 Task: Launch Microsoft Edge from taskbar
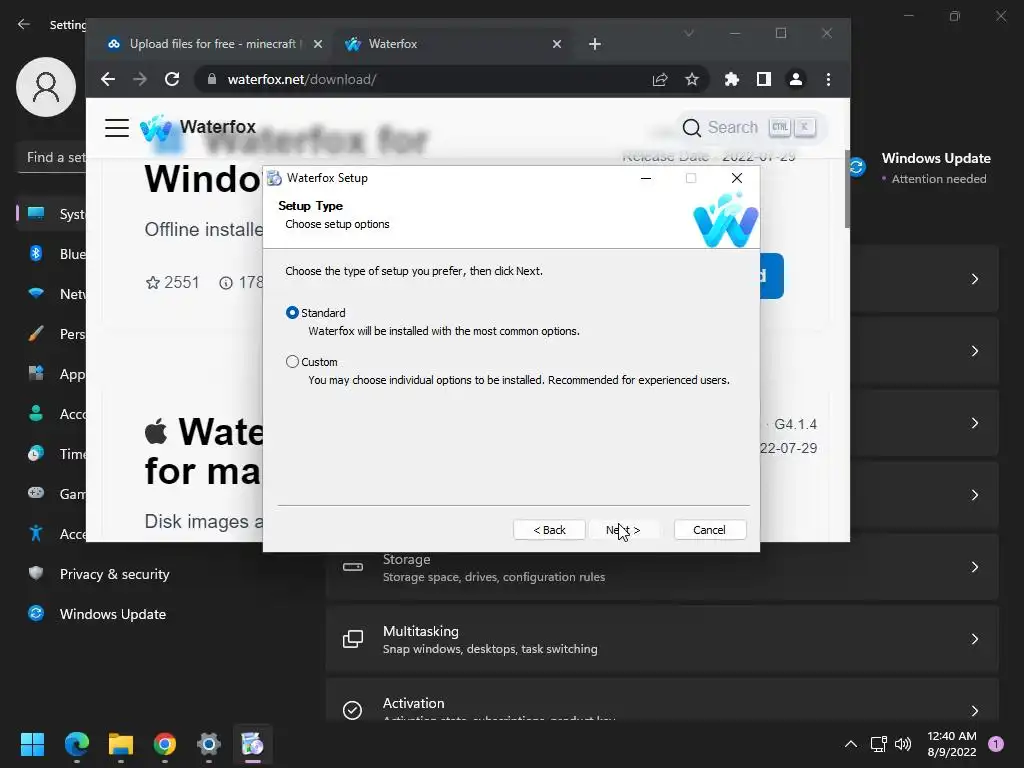tap(77, 744)
